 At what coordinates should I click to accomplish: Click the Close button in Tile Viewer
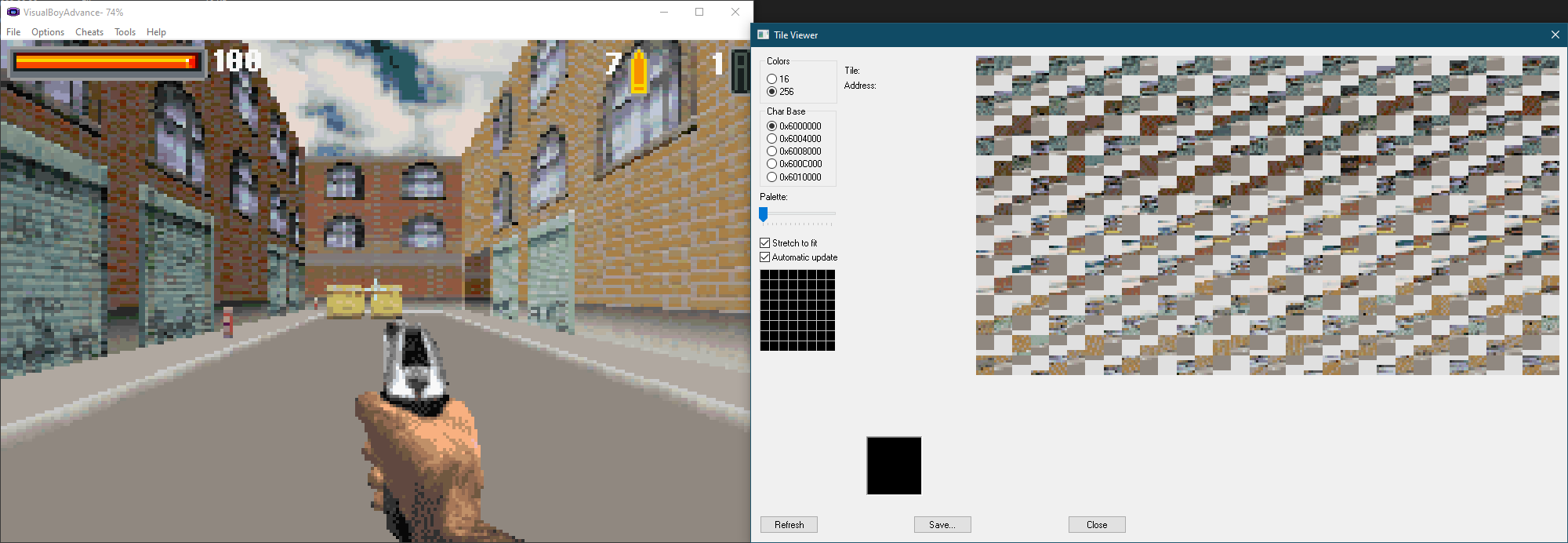coord(1097,525)
